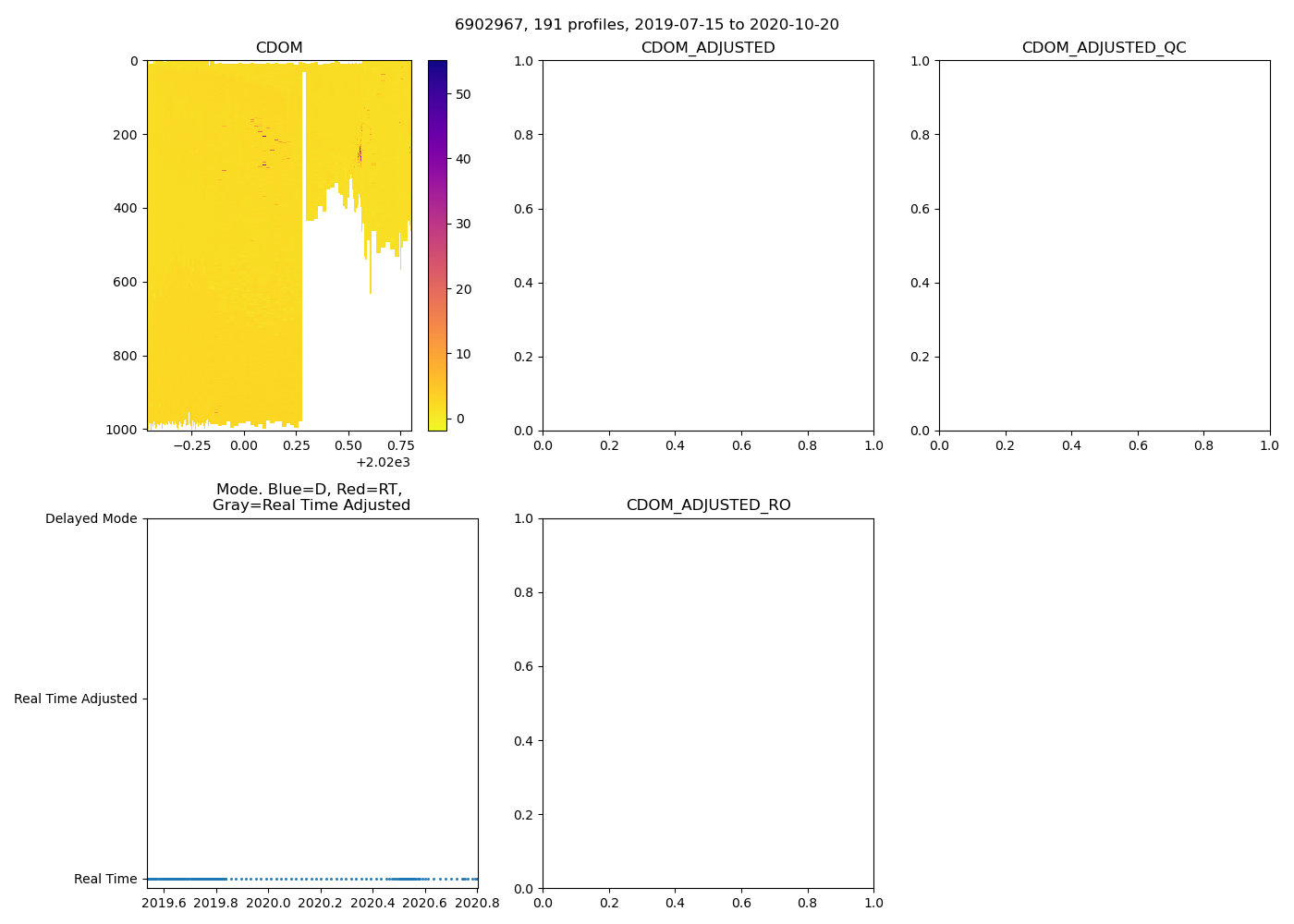Select the Delayed Mode axis label
Image resolution: width=1294 pixels, height=924 pixels.
click(91, 519)
